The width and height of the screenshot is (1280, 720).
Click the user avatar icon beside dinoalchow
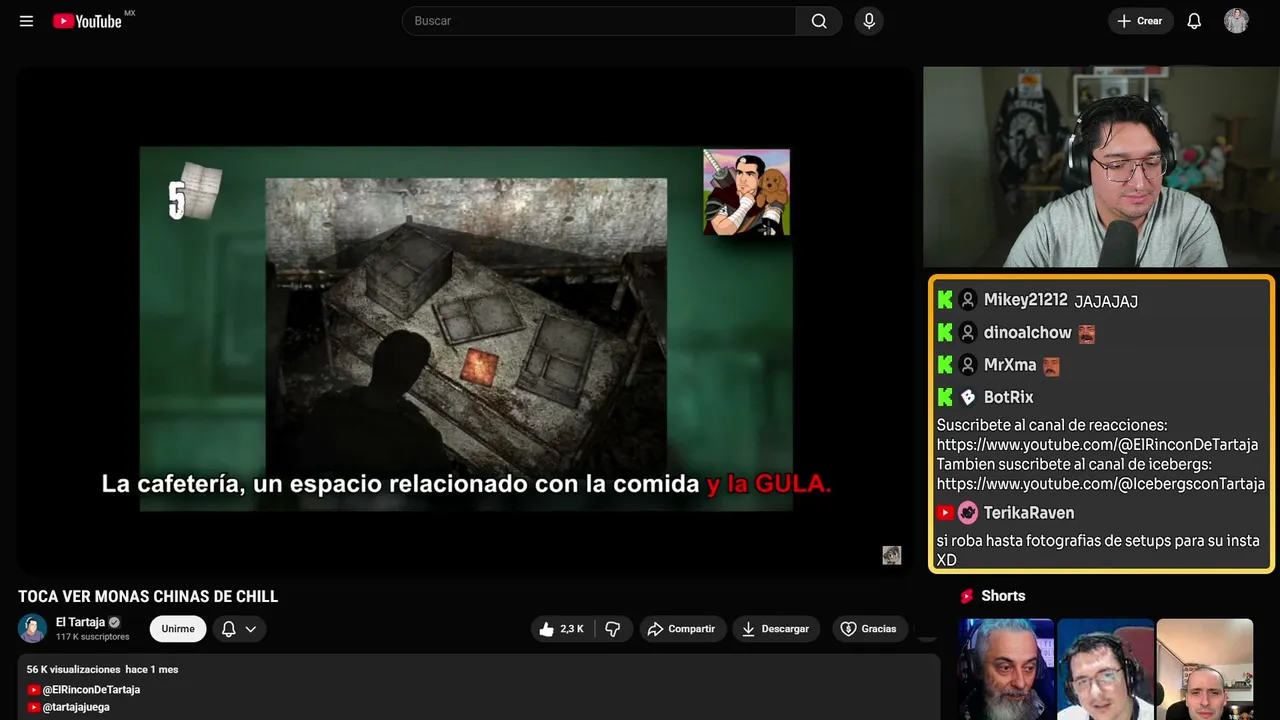point(968,333)
